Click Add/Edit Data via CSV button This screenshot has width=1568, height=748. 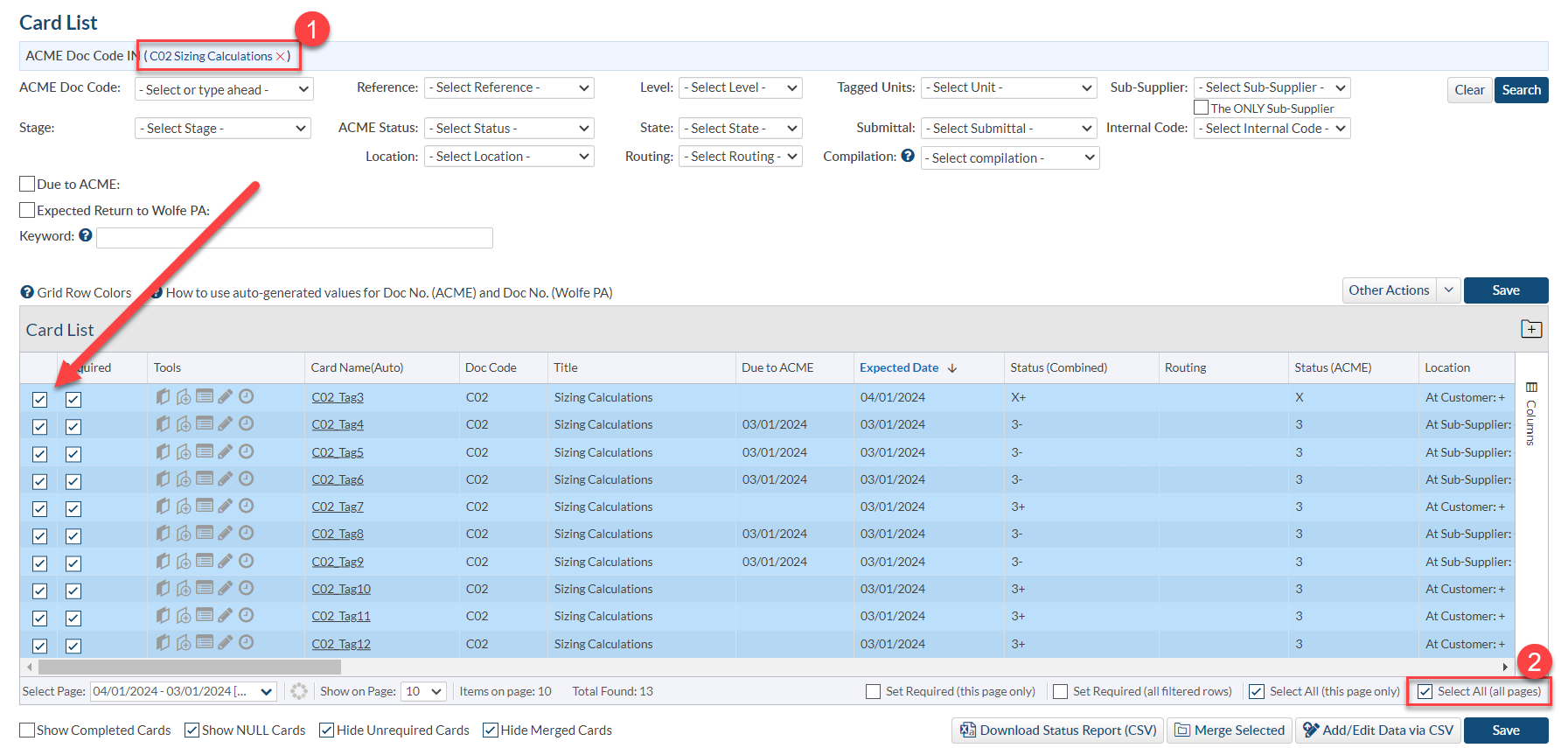pos(1378,731)
